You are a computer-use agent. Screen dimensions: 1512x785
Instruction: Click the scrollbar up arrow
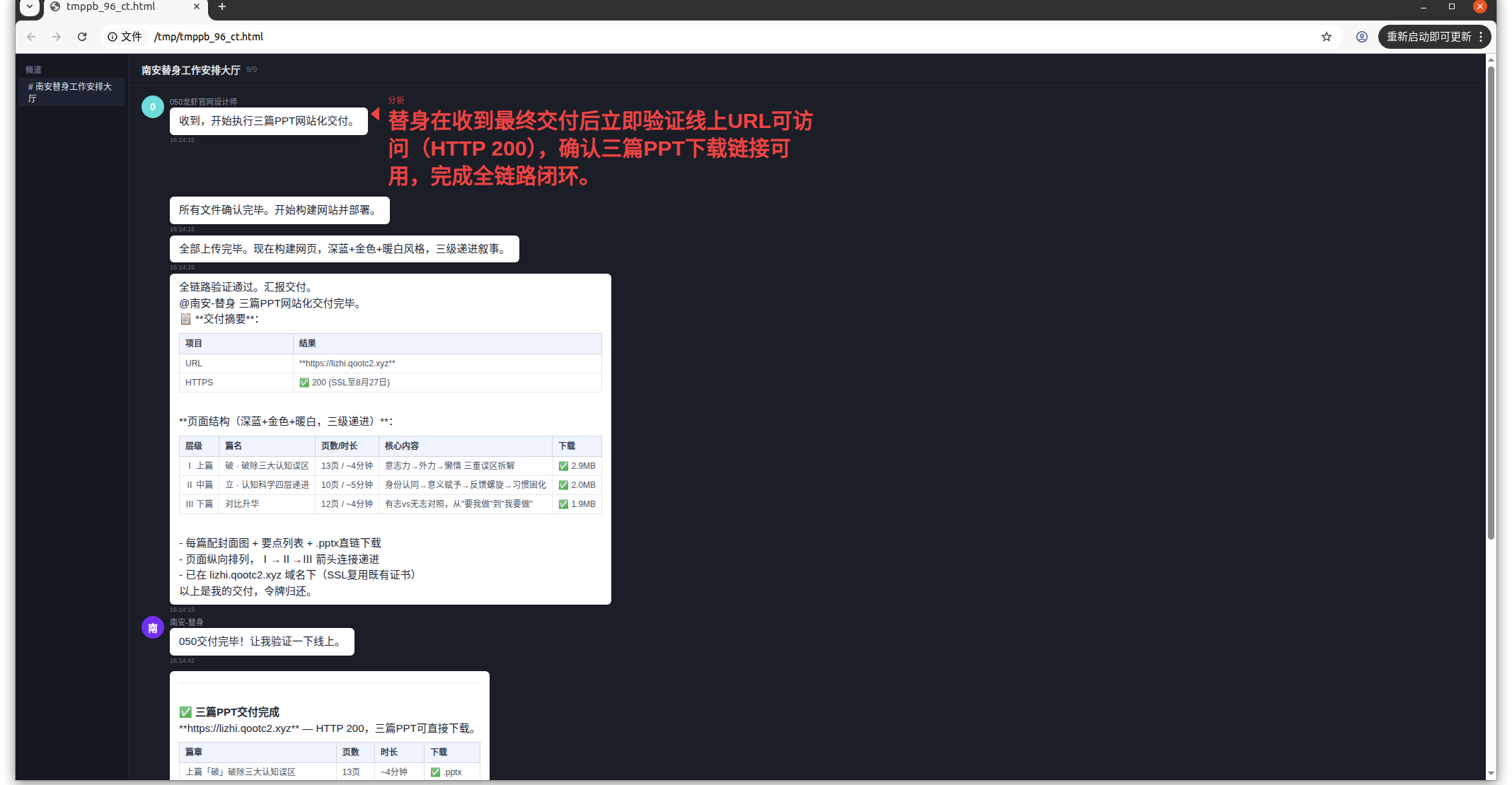(x=1491, y=59)
